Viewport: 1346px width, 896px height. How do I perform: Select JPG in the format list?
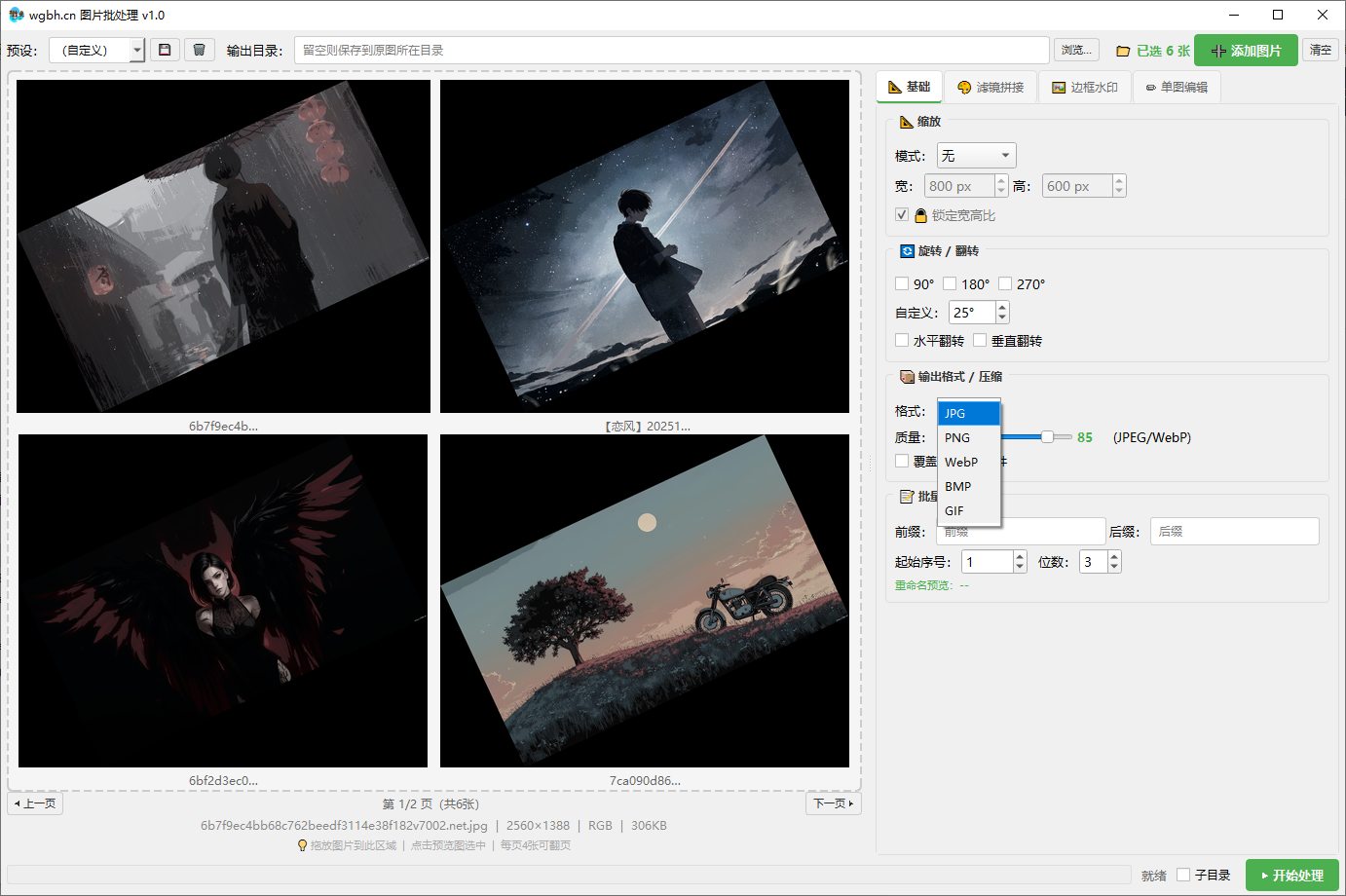tap(969, 413)
